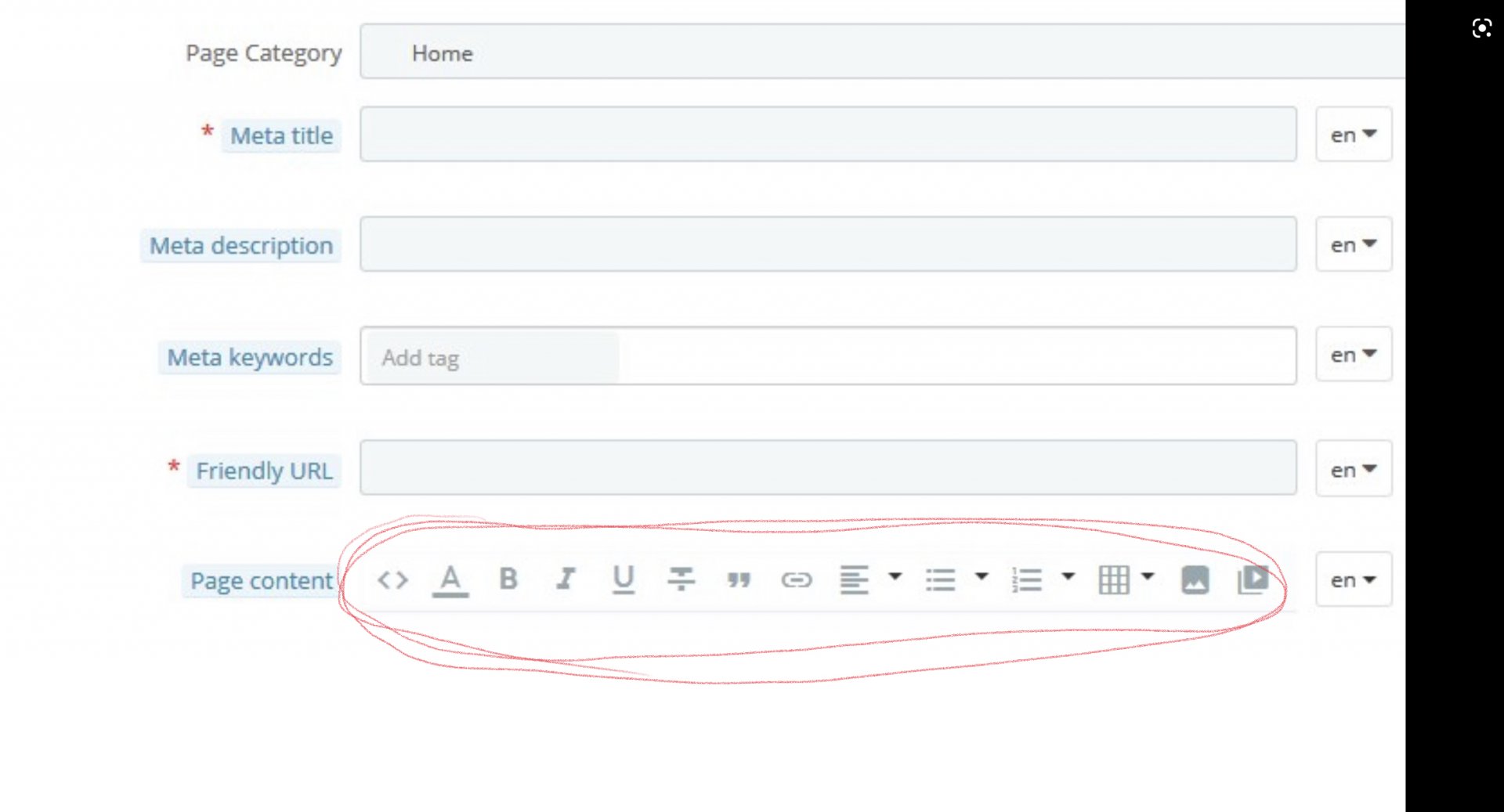Expand the bullet list dropdown arrow
The width and height of the screenshot is (1504, 812).
pyautogui.click(x=982, y=576)
